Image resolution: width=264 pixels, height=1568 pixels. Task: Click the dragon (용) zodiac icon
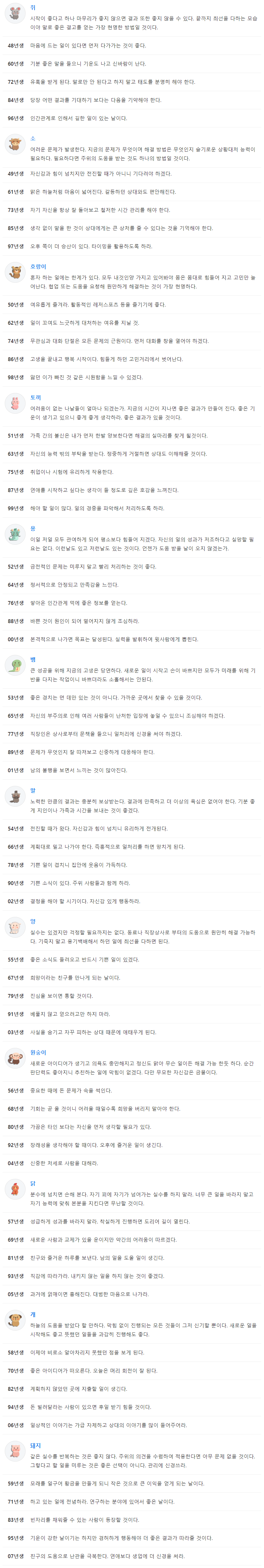tap(15, 533)
